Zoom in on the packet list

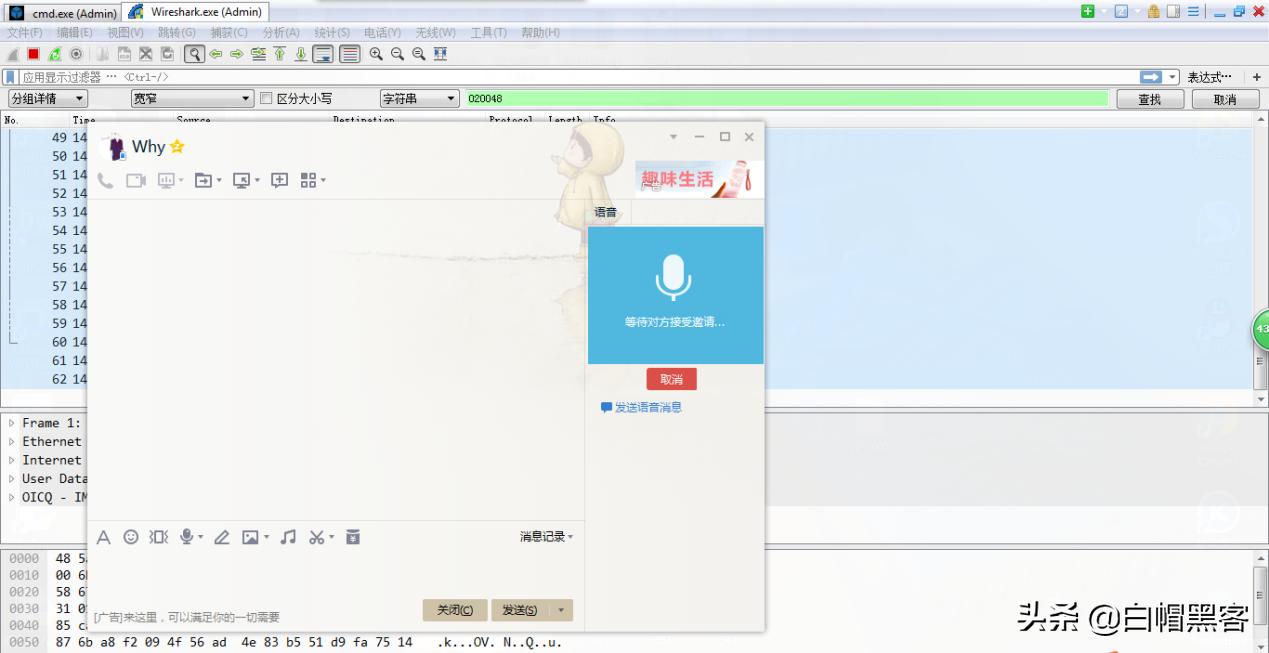tap(378, 53)
